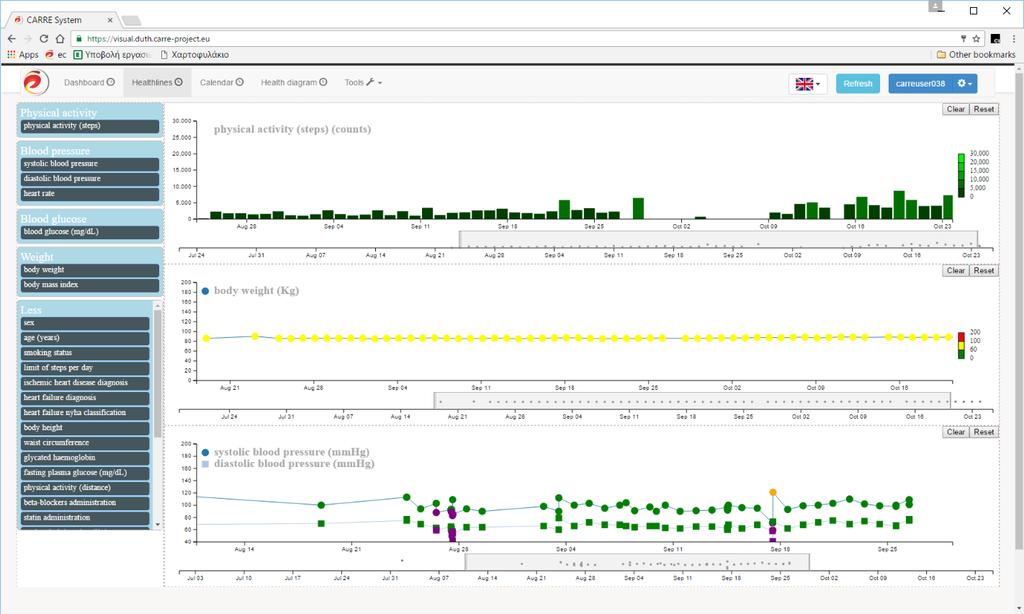Open the language flag dropdown

tap(808, 84)
